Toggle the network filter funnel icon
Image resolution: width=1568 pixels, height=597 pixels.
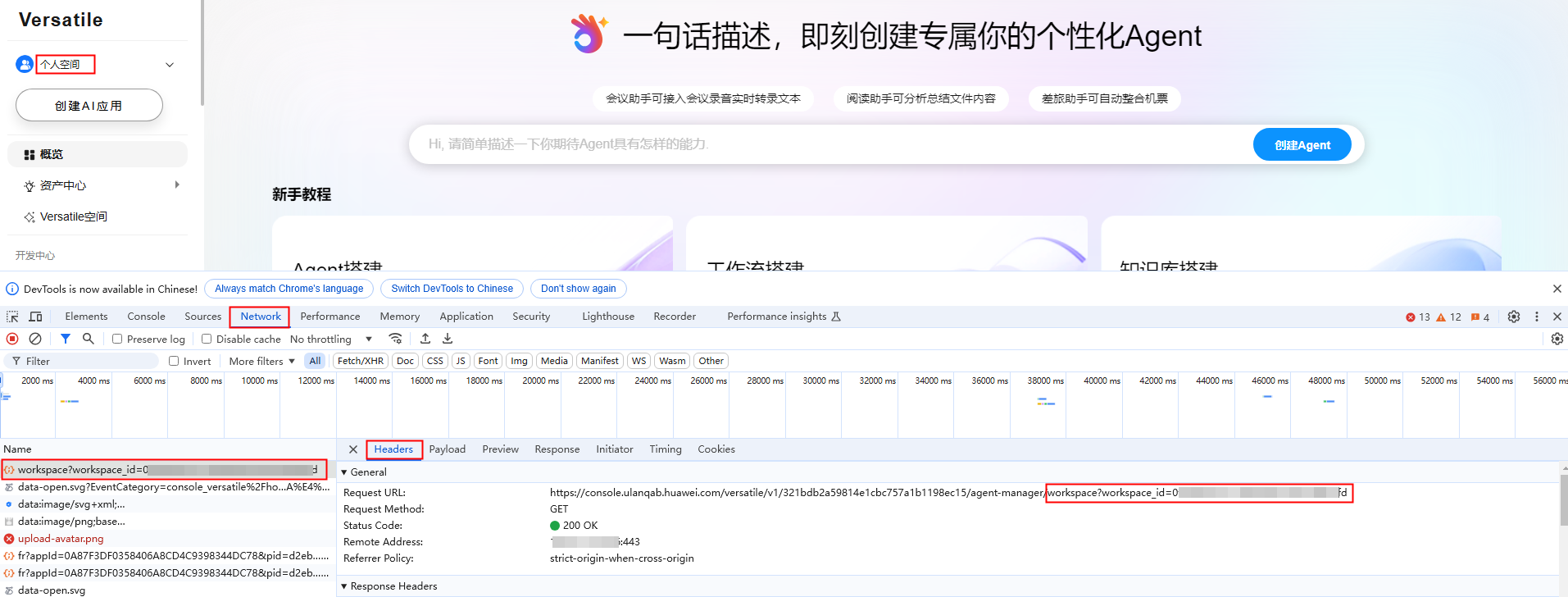click(x=66, y=339)
